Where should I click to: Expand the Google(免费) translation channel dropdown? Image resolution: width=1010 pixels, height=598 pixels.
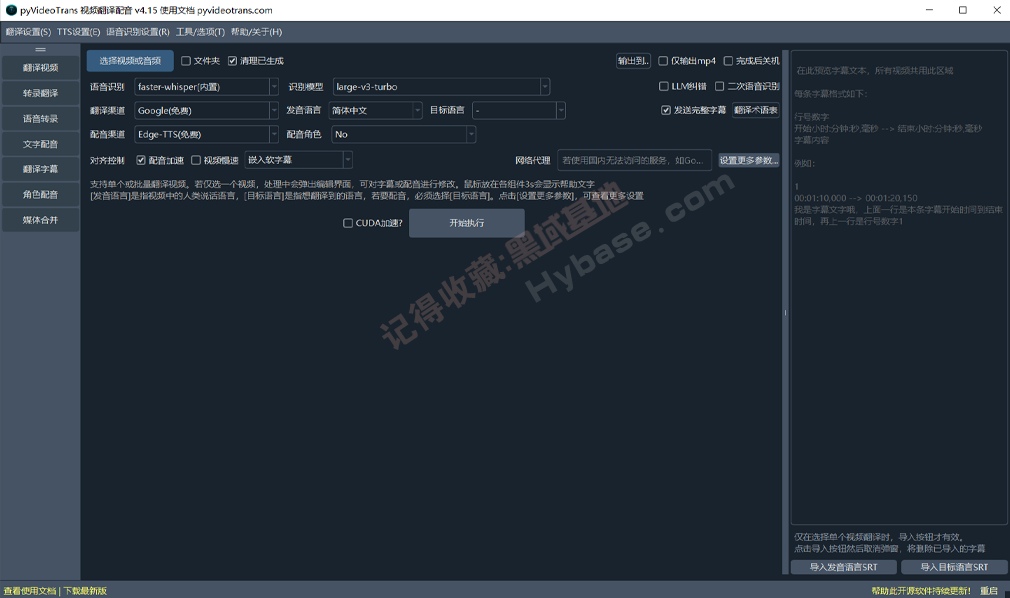(x=206, y=110)
